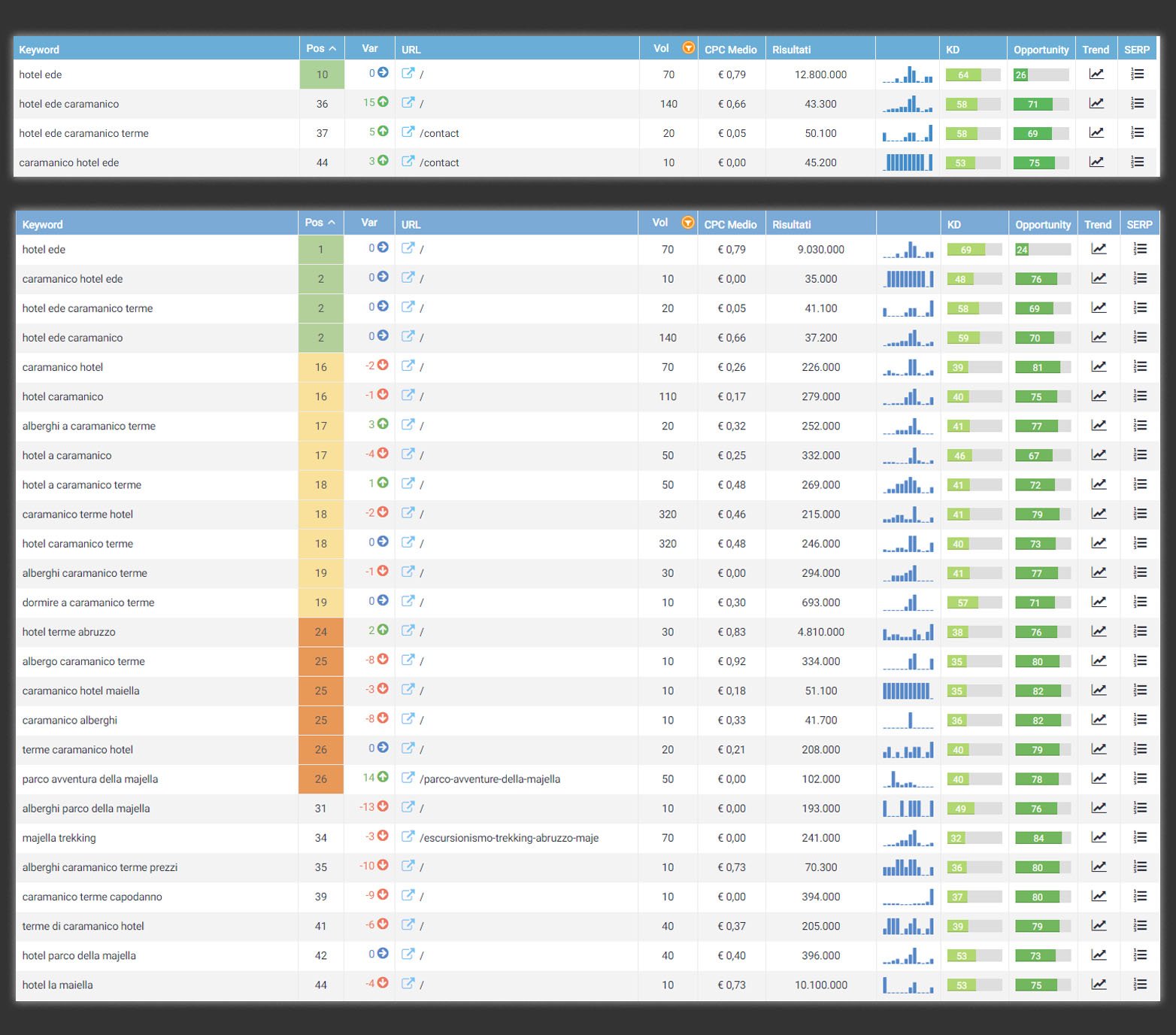The height and width of the screenshot is (1035, 1176).
Task: Click external link icon for caramanico terme hotel
Action: tap(408, 513)
